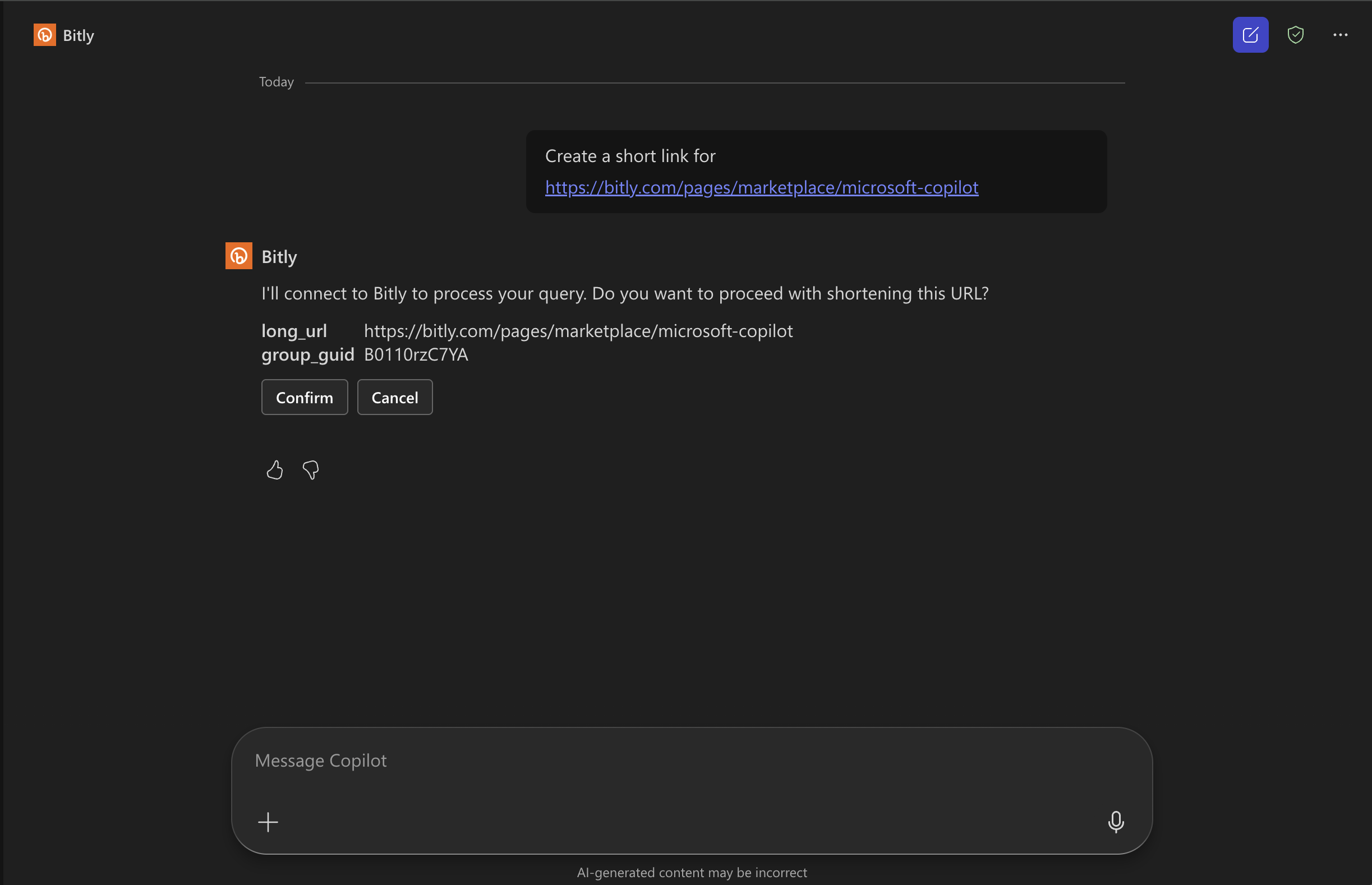Image resolution: width=1372 pixels, height=885 pixels.
Task: Click the long_url field label
Action: coord(294,331)
